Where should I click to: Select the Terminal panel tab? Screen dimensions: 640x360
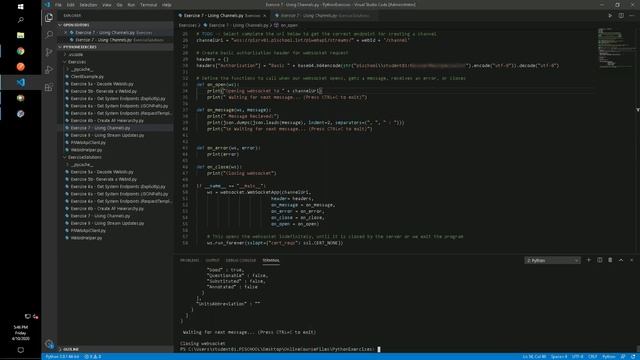271,260
